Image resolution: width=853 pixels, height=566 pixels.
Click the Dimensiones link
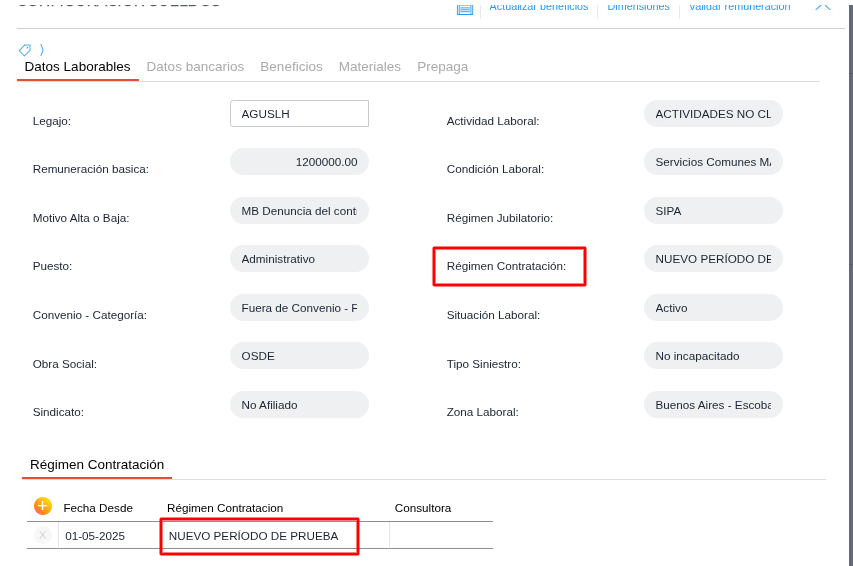click(638, 7)
